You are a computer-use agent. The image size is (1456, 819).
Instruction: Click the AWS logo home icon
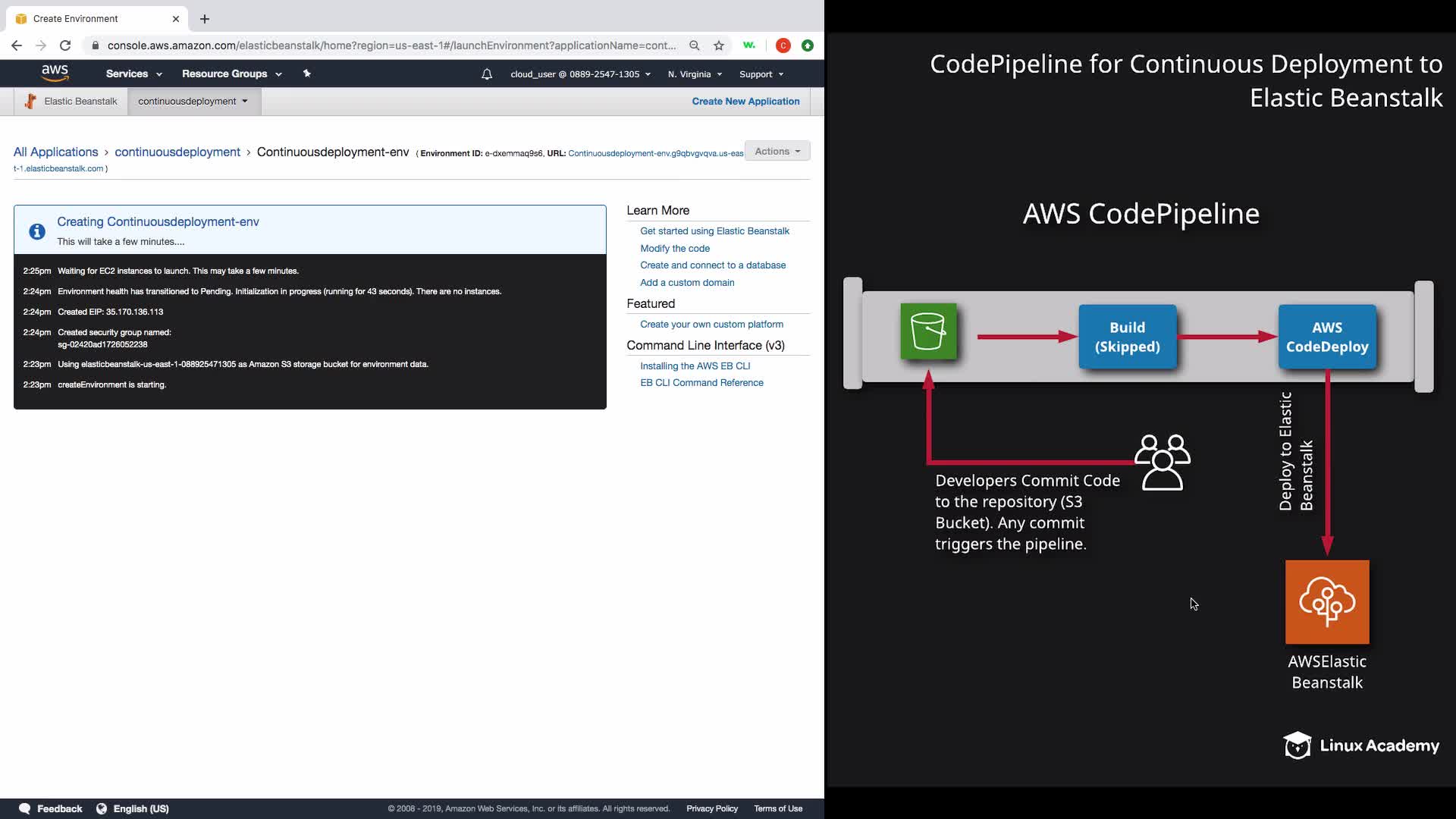point(55,74)
